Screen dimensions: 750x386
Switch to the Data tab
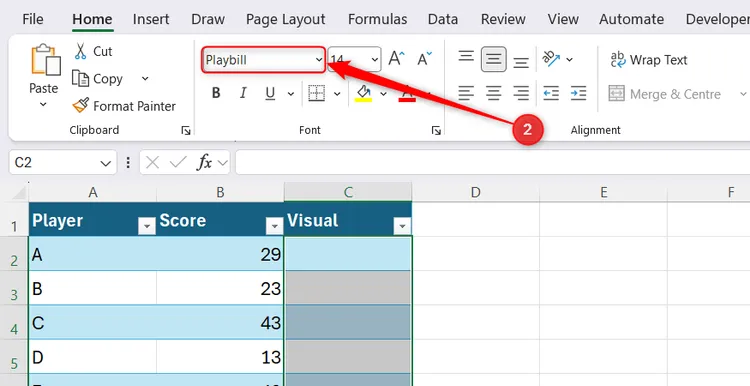(x=442, y=19)
